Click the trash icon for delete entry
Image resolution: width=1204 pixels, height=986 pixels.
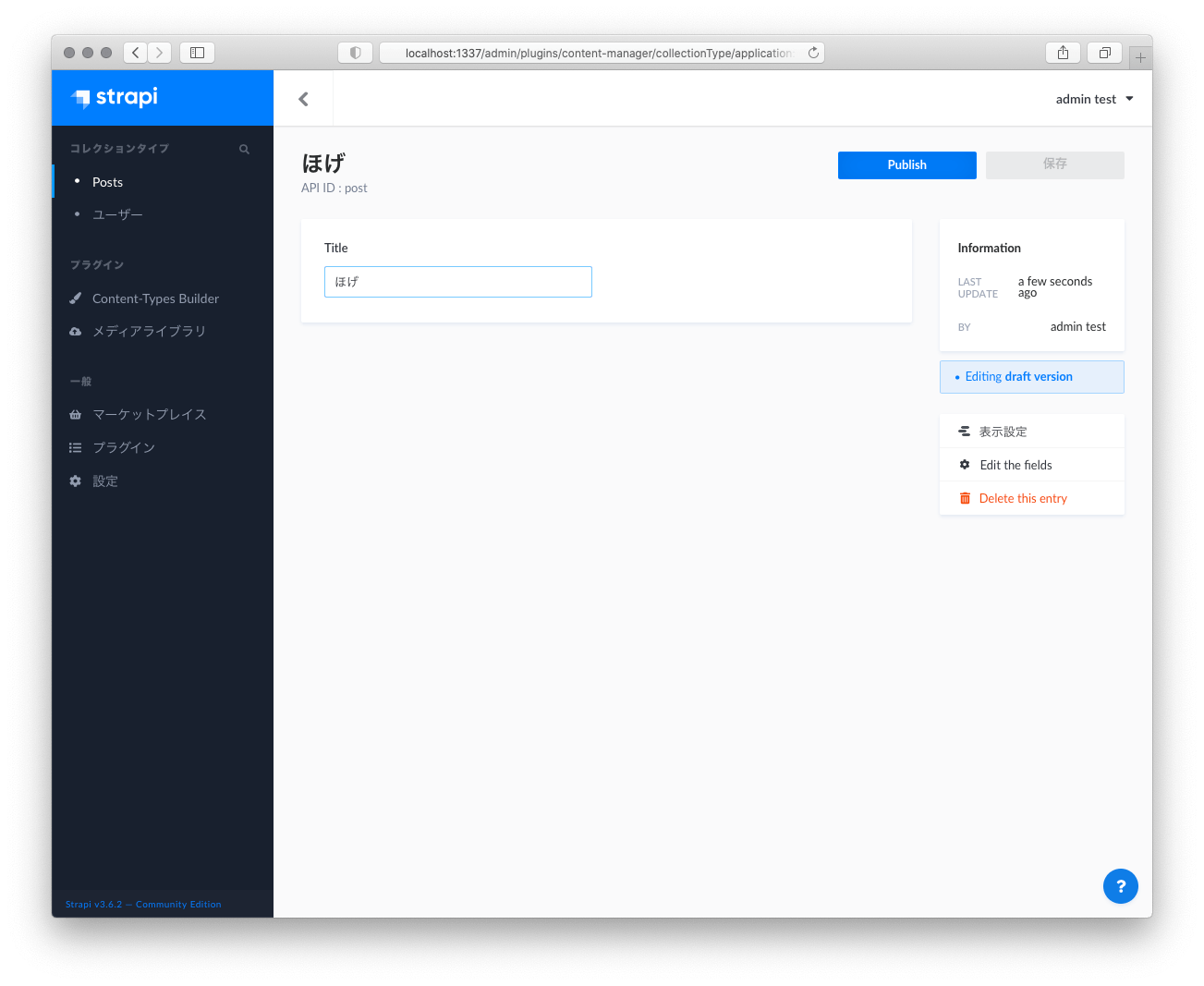pos(965,498)
